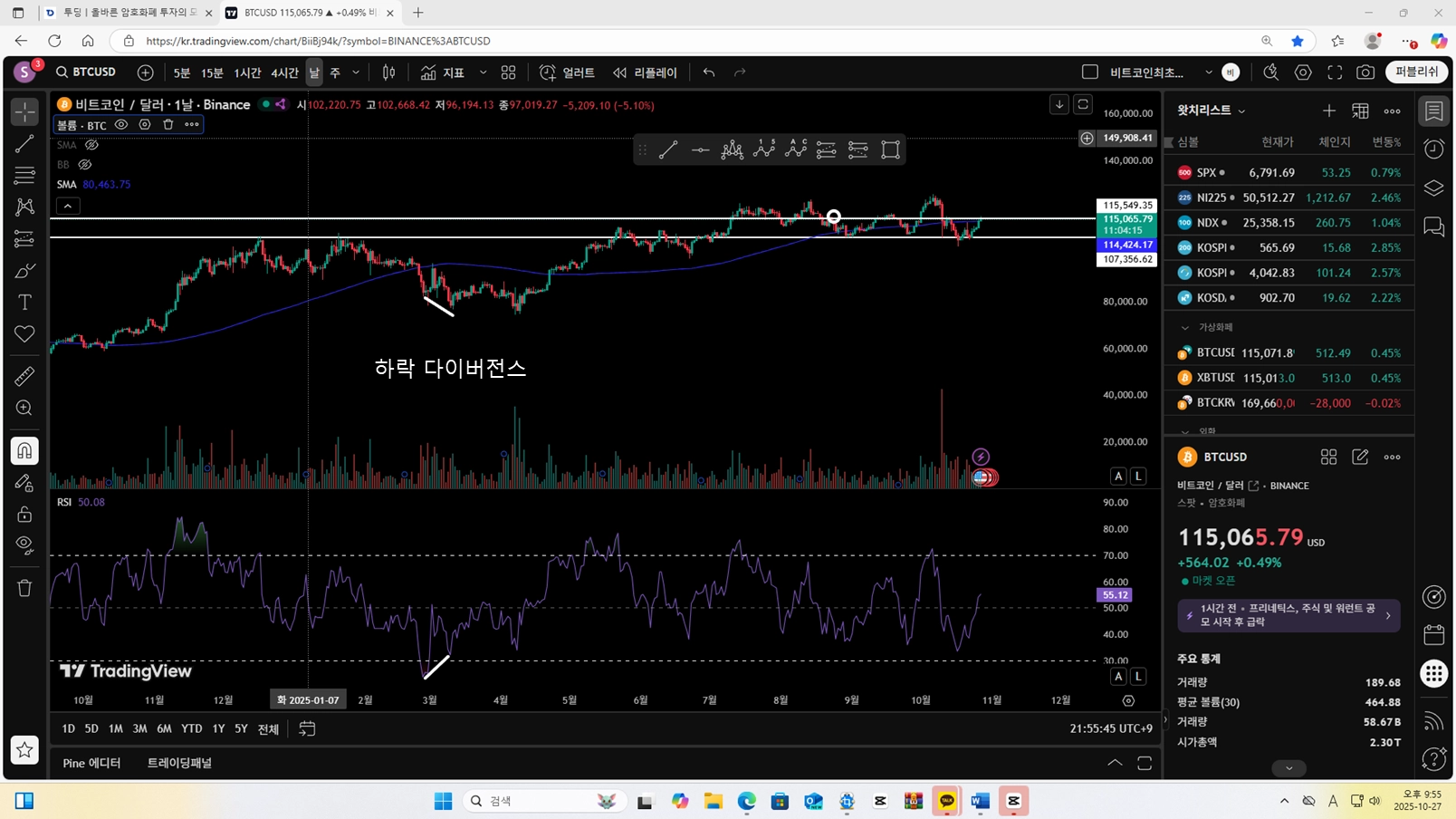
Task: Open the candlestick chart style selector
Action: tap(388, 72)
